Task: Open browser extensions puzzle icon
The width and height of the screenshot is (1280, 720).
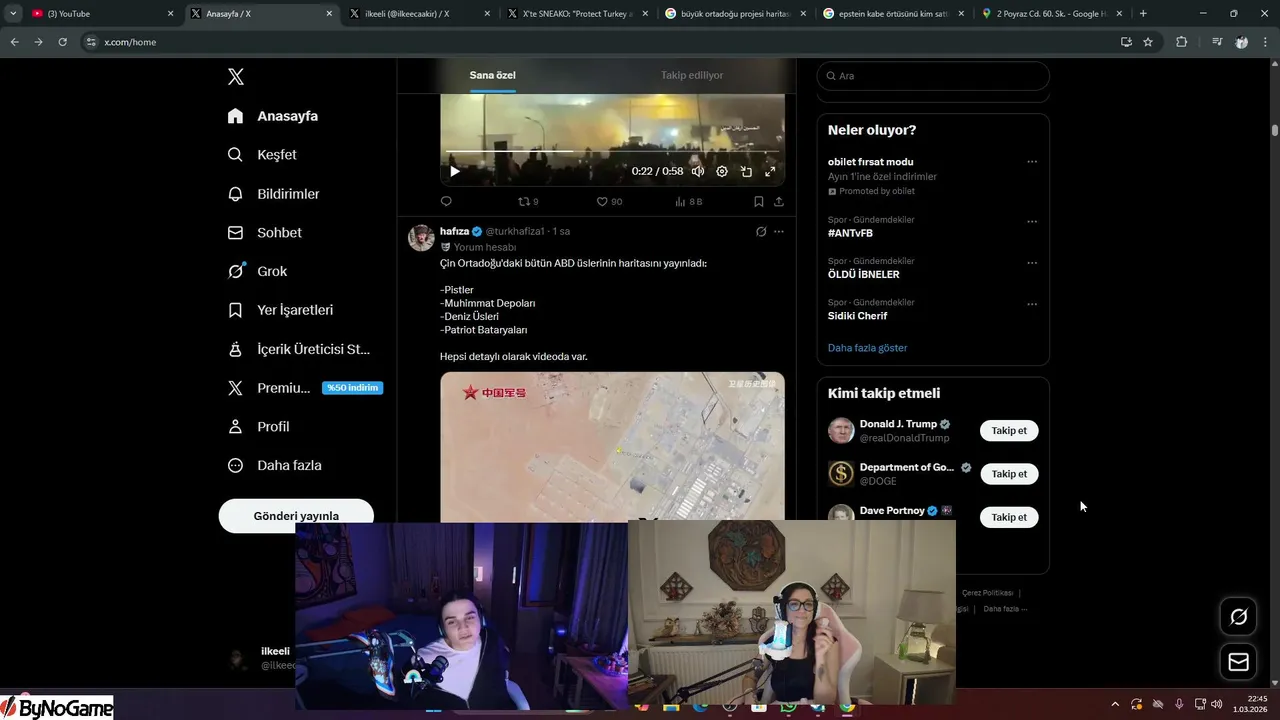Action: coord(1182,42)
